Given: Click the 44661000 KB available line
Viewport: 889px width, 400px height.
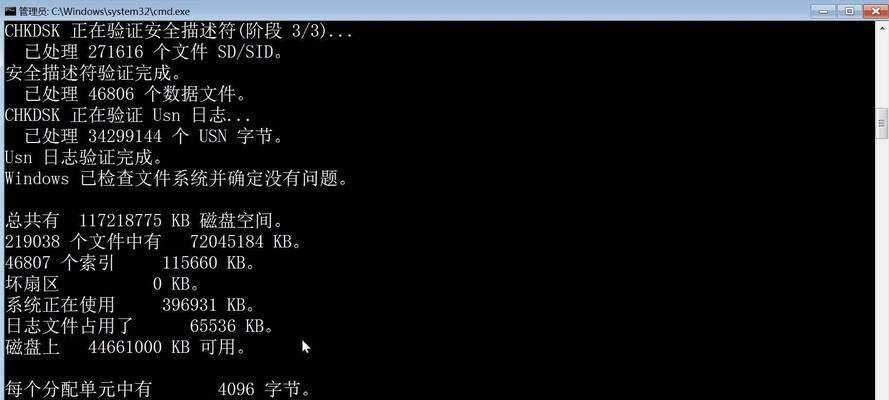Looking at the screenshot, I should click(125, 347).
